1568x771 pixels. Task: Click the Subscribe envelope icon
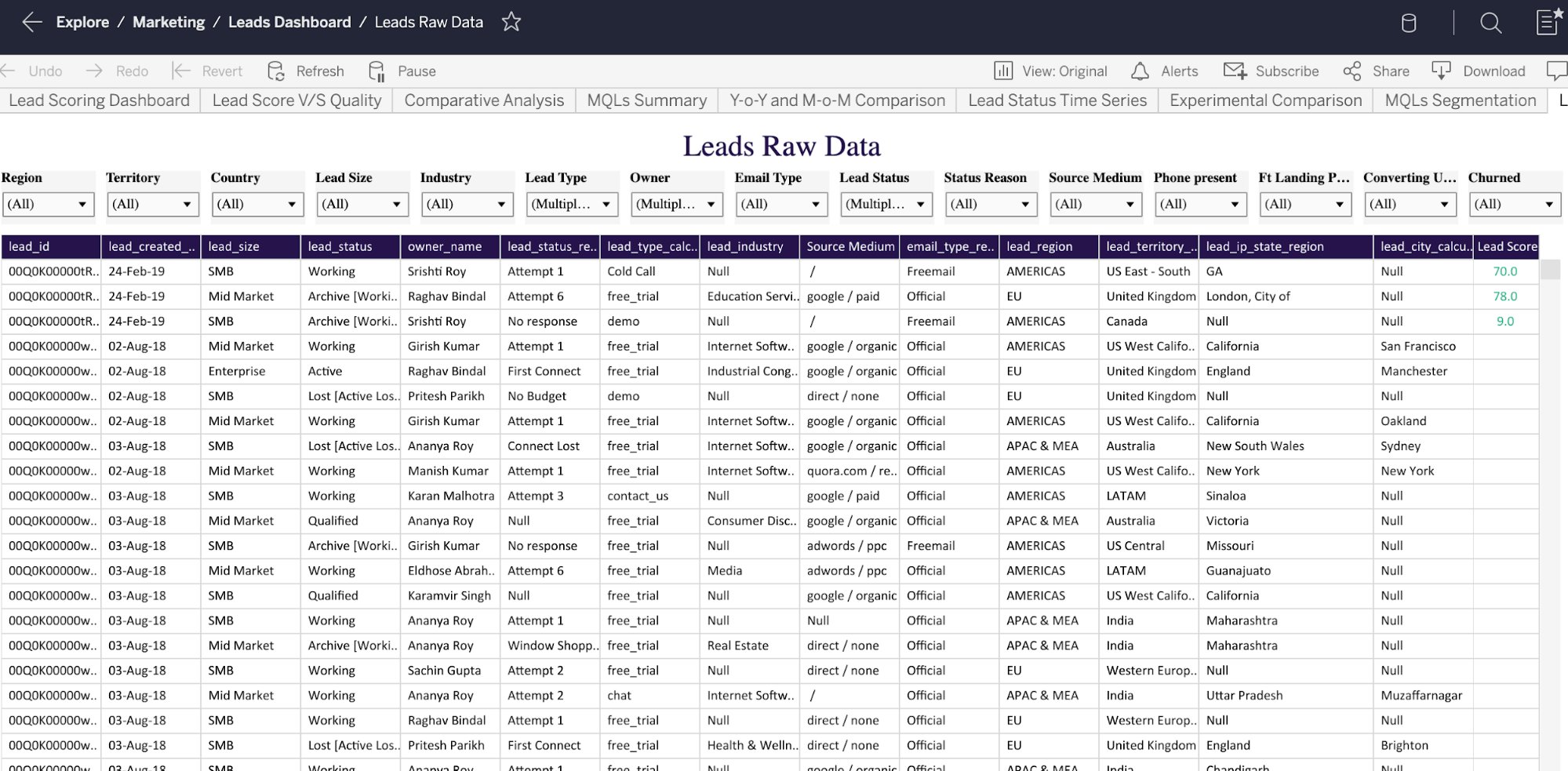coord(1235,71)
